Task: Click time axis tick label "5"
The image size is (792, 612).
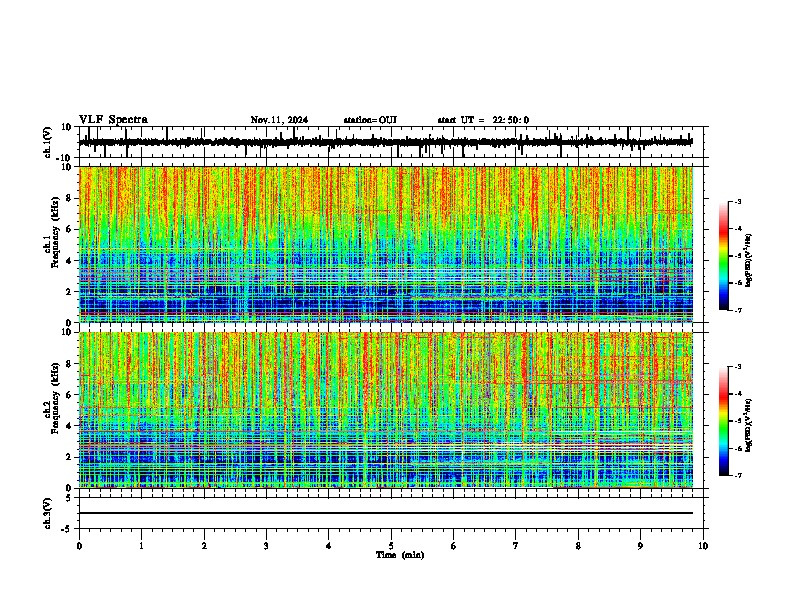Action: click(x=391, y=546)
